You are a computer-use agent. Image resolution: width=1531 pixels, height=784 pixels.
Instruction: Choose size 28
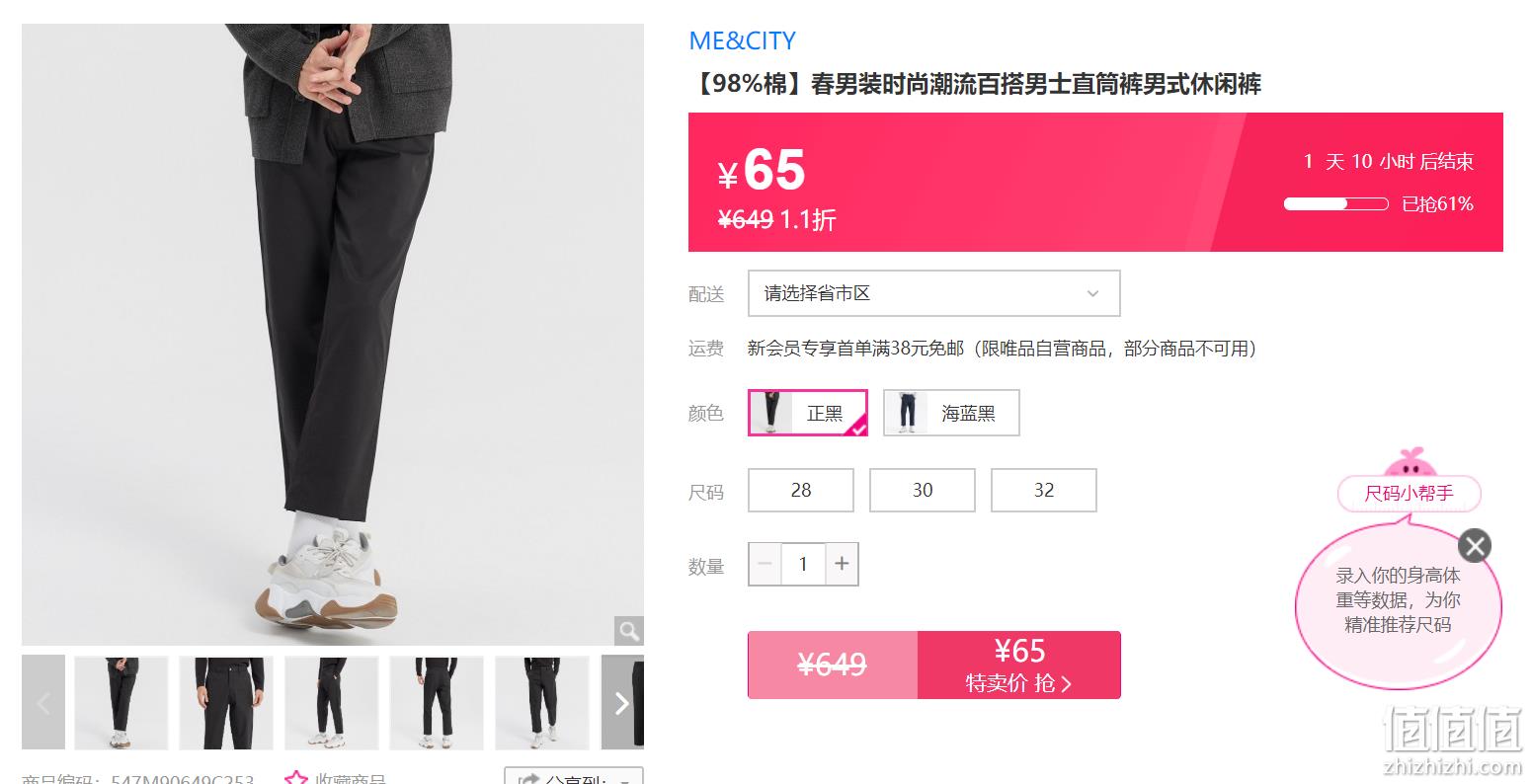(x=801, y=490)
